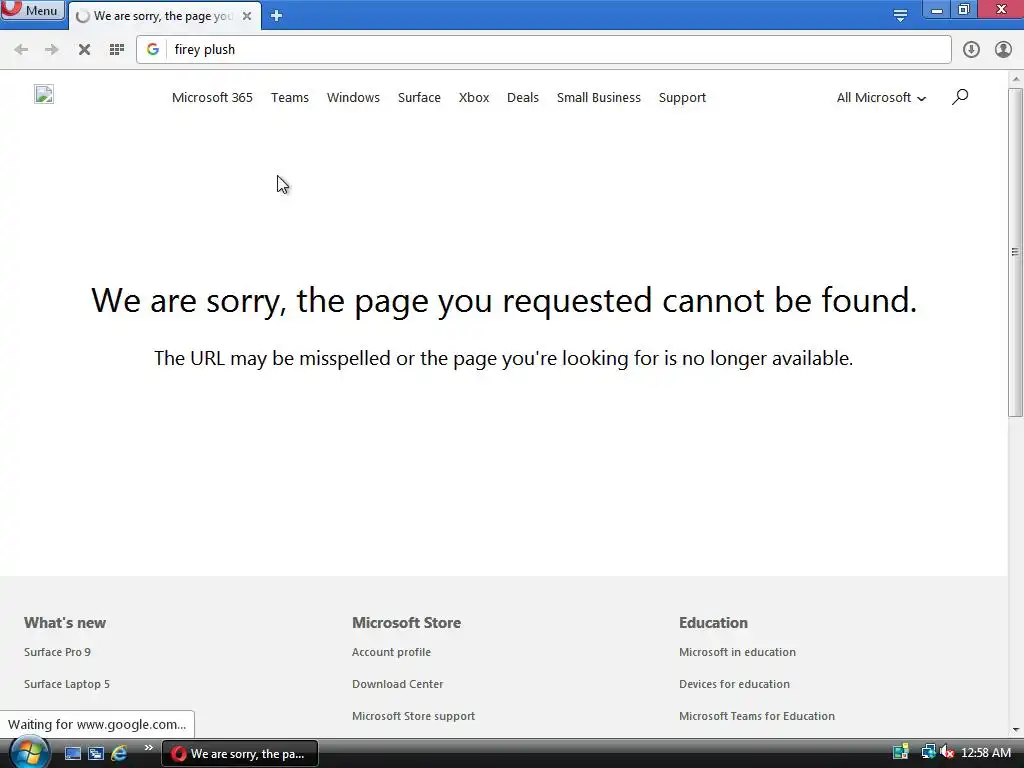
Task: Click the tab menu stacked lines icon
Action: [x=900, y=15]
